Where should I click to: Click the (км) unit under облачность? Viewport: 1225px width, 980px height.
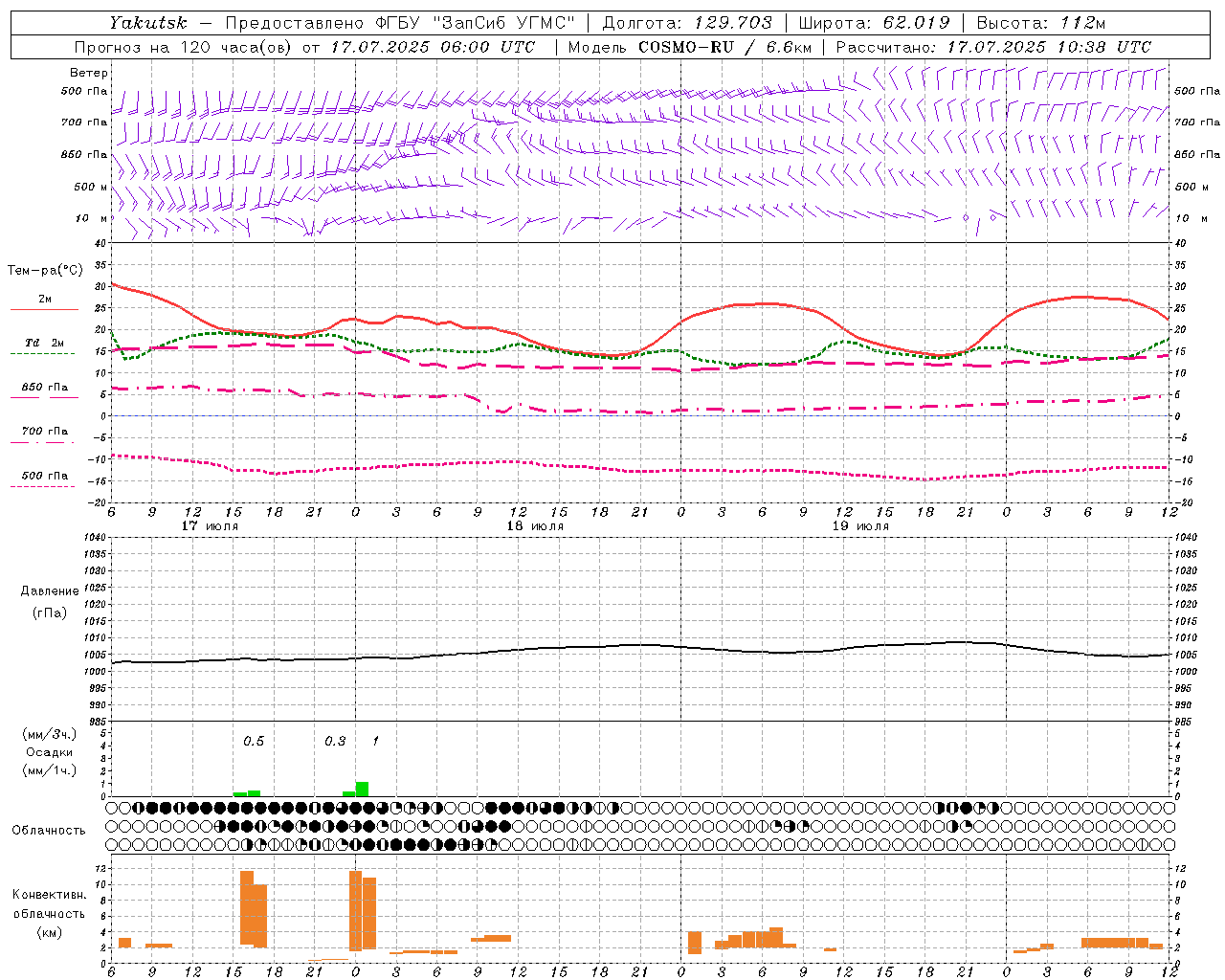point(50,932)
